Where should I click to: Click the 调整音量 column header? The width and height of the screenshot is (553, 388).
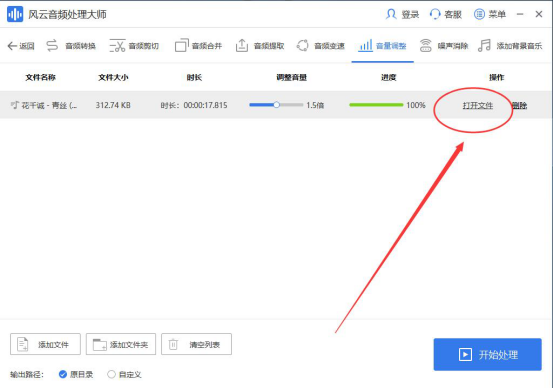click(292, 77)
